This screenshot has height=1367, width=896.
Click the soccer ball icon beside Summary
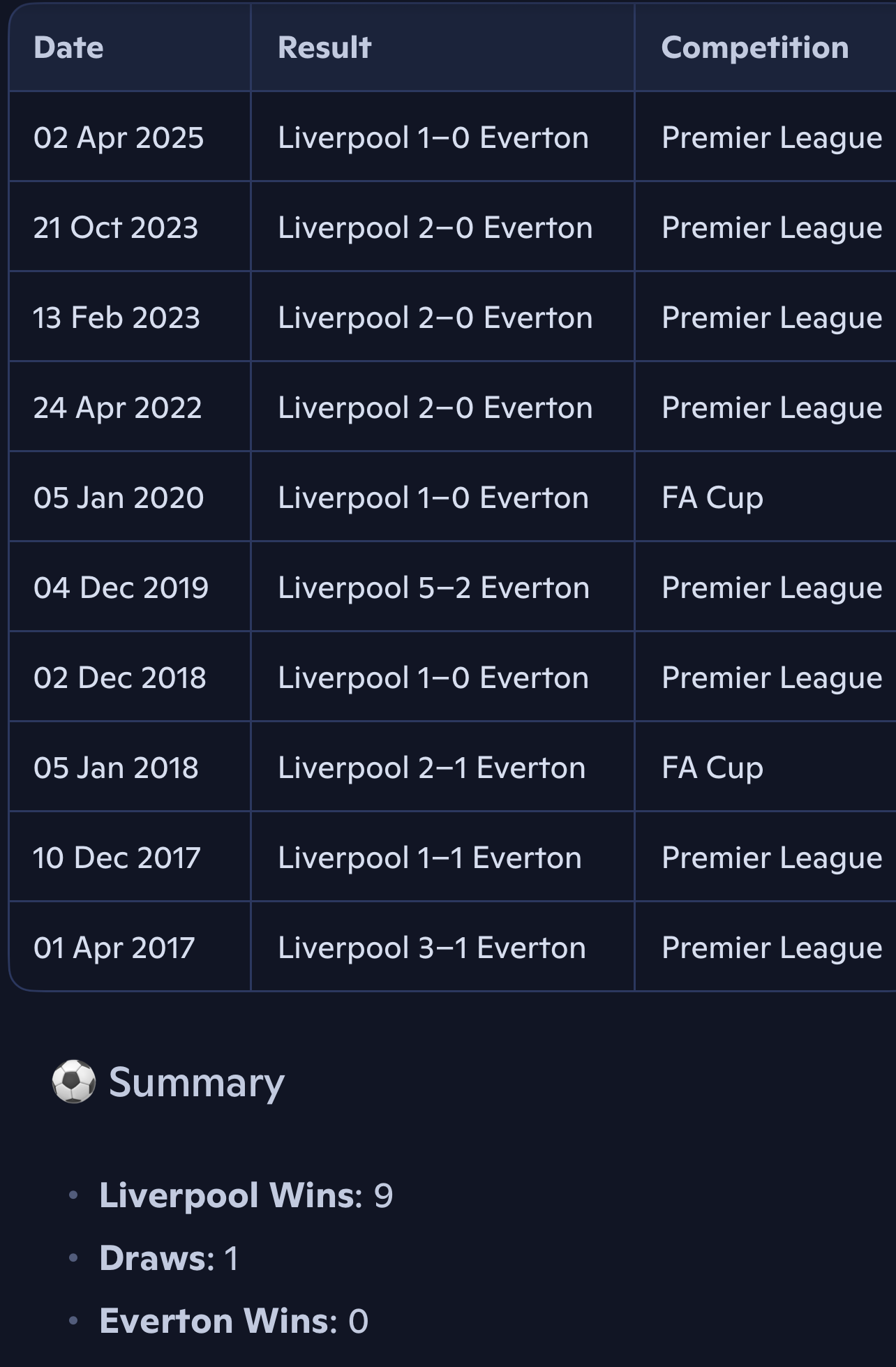click(74, 1082)
